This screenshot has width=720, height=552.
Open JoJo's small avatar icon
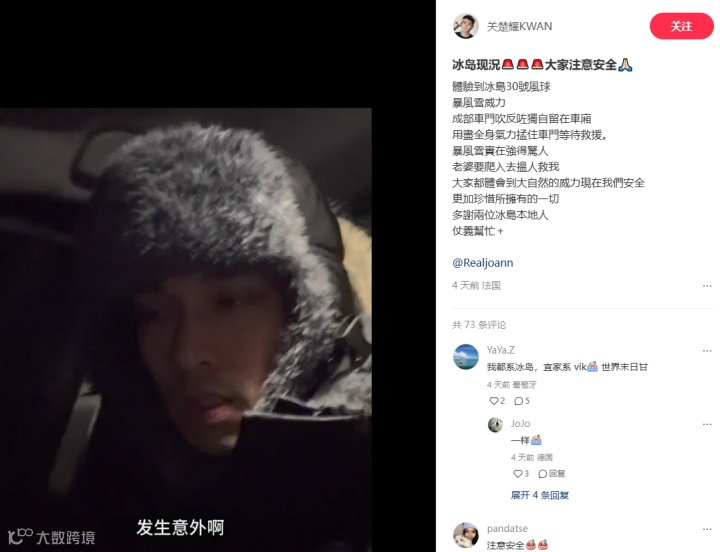[x=495, y=425]
